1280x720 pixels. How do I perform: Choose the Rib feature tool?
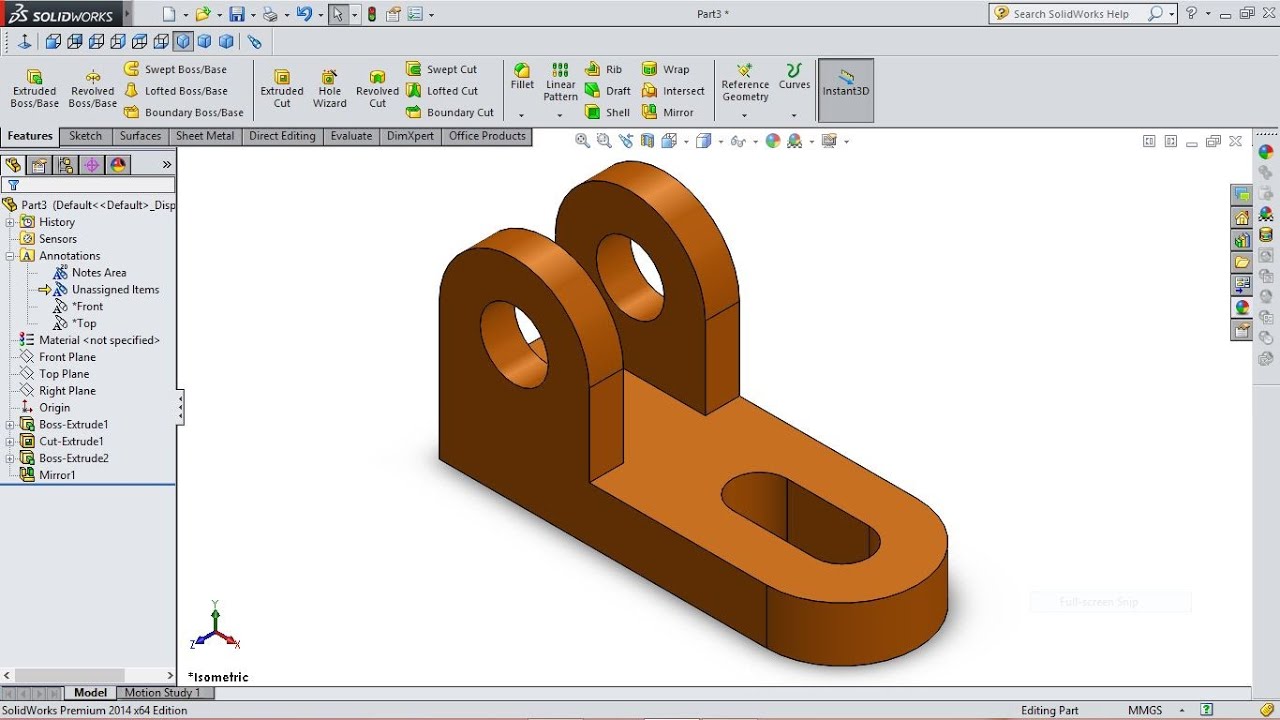[604, 69]
